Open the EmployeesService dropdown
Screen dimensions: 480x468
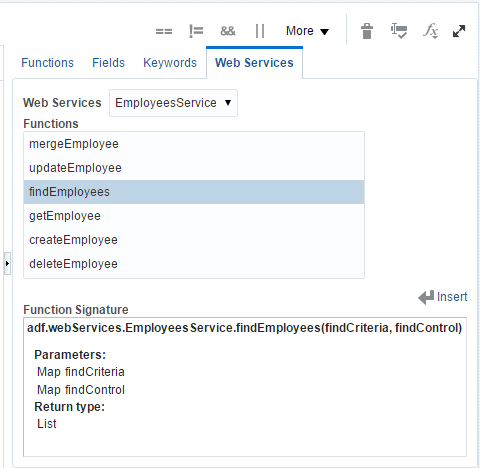point(173,103)
